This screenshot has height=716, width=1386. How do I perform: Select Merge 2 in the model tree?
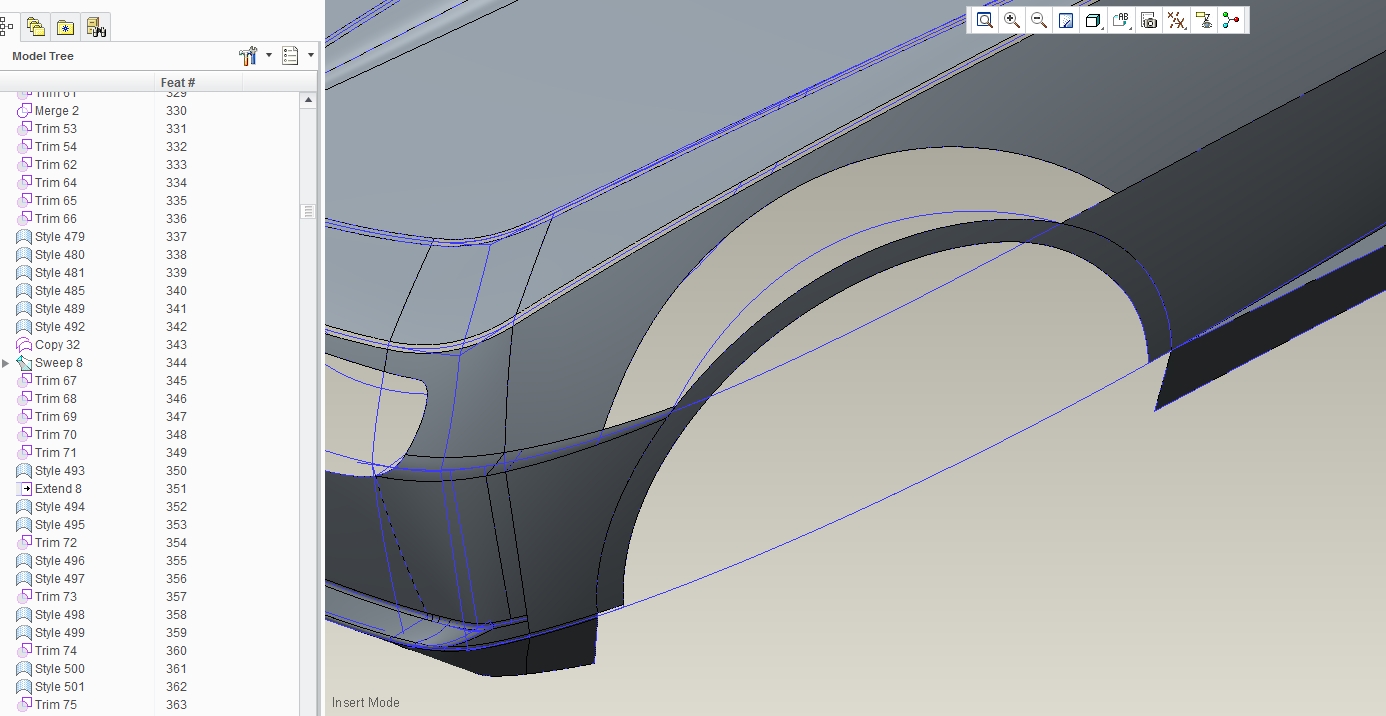[57, 111]
